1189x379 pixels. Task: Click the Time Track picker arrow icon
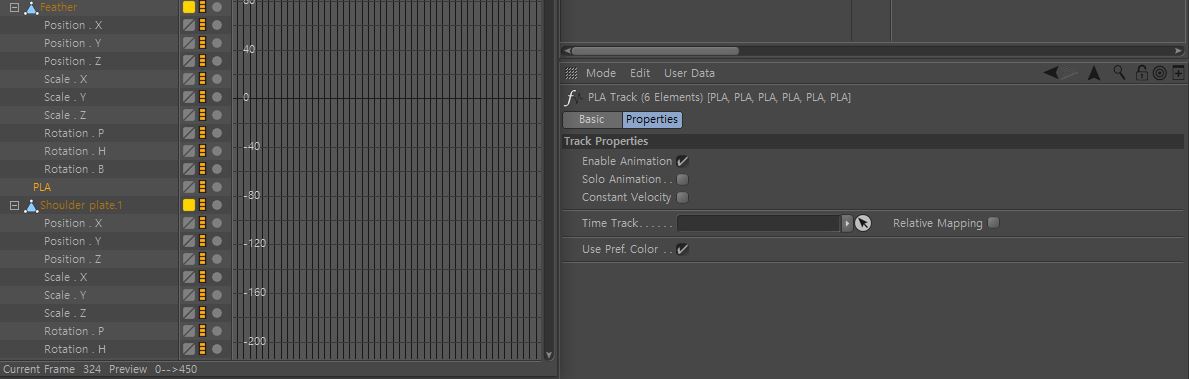863,224
